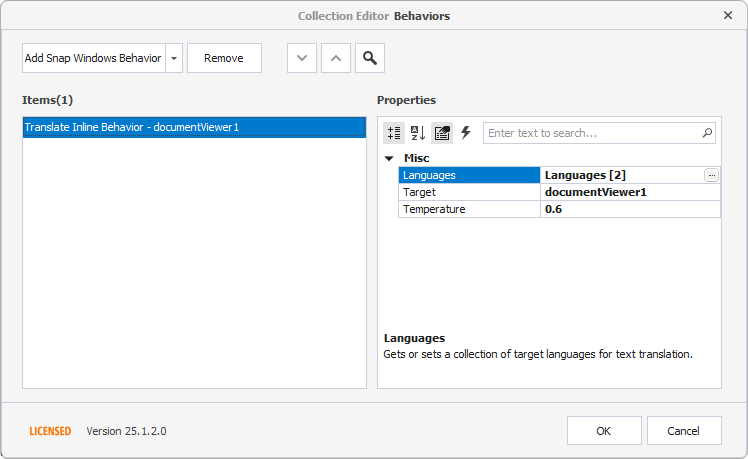The image size is (748, 459).
Task: Switch property grid to Categorized view
Action: [x=394, y=133]
